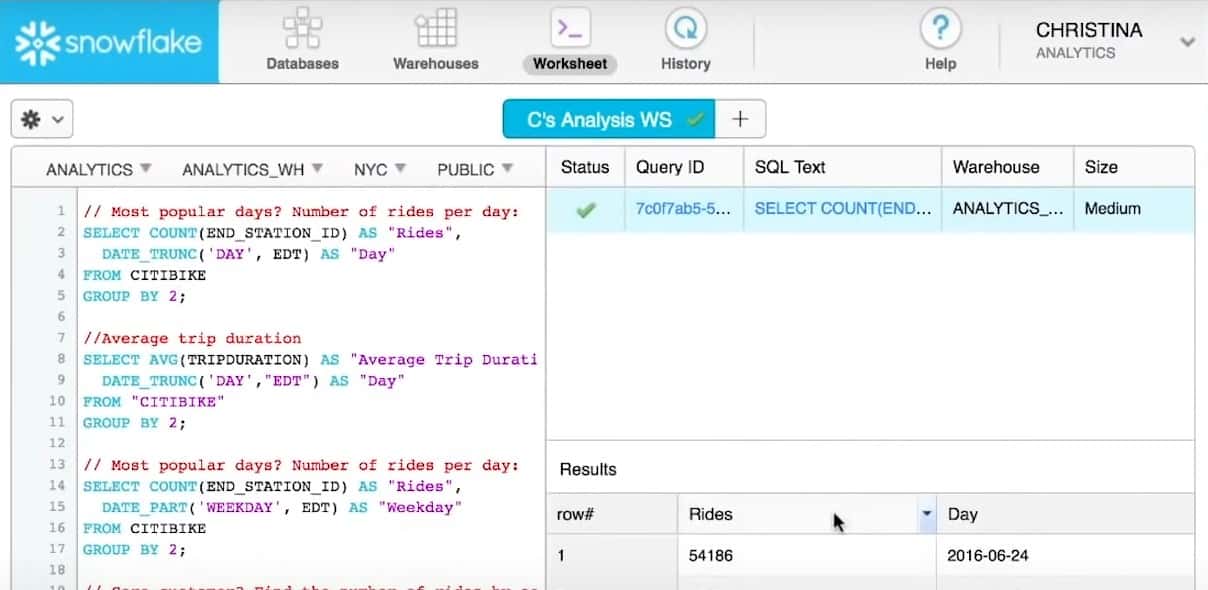Click line number 12 in the gutter
Viewport: 1208px width, 590px height.
(x=57, y=443)
